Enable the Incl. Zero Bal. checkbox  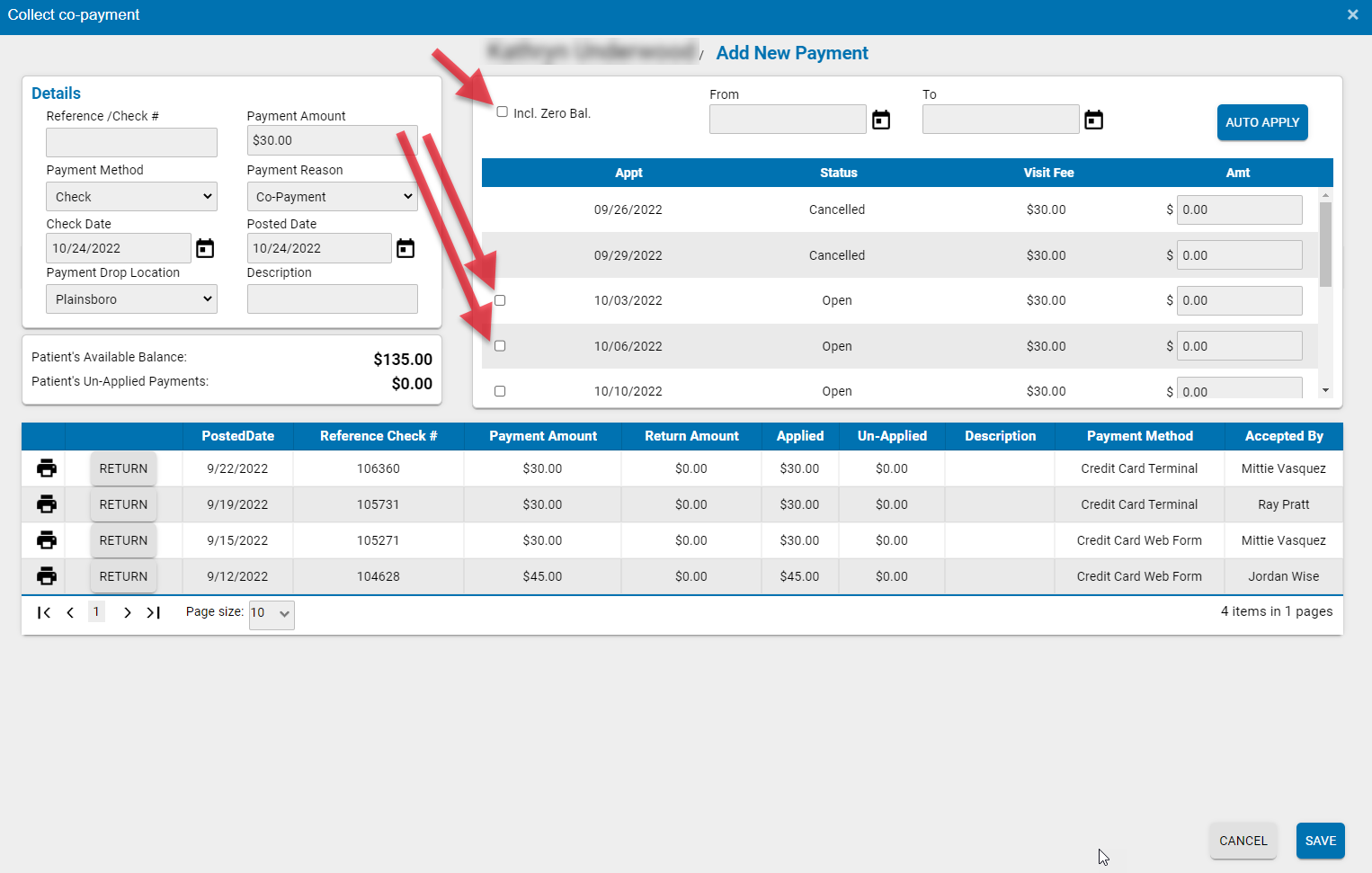501,111
